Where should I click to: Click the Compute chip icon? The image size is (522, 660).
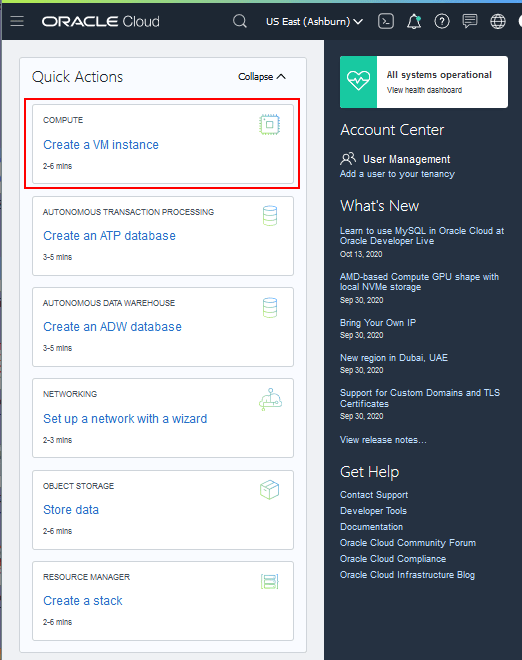269,125
